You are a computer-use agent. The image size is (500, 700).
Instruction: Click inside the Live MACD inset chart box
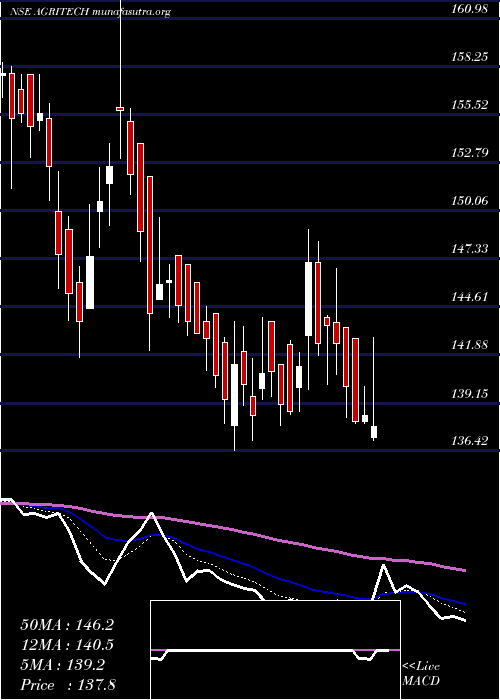point(275,650)
